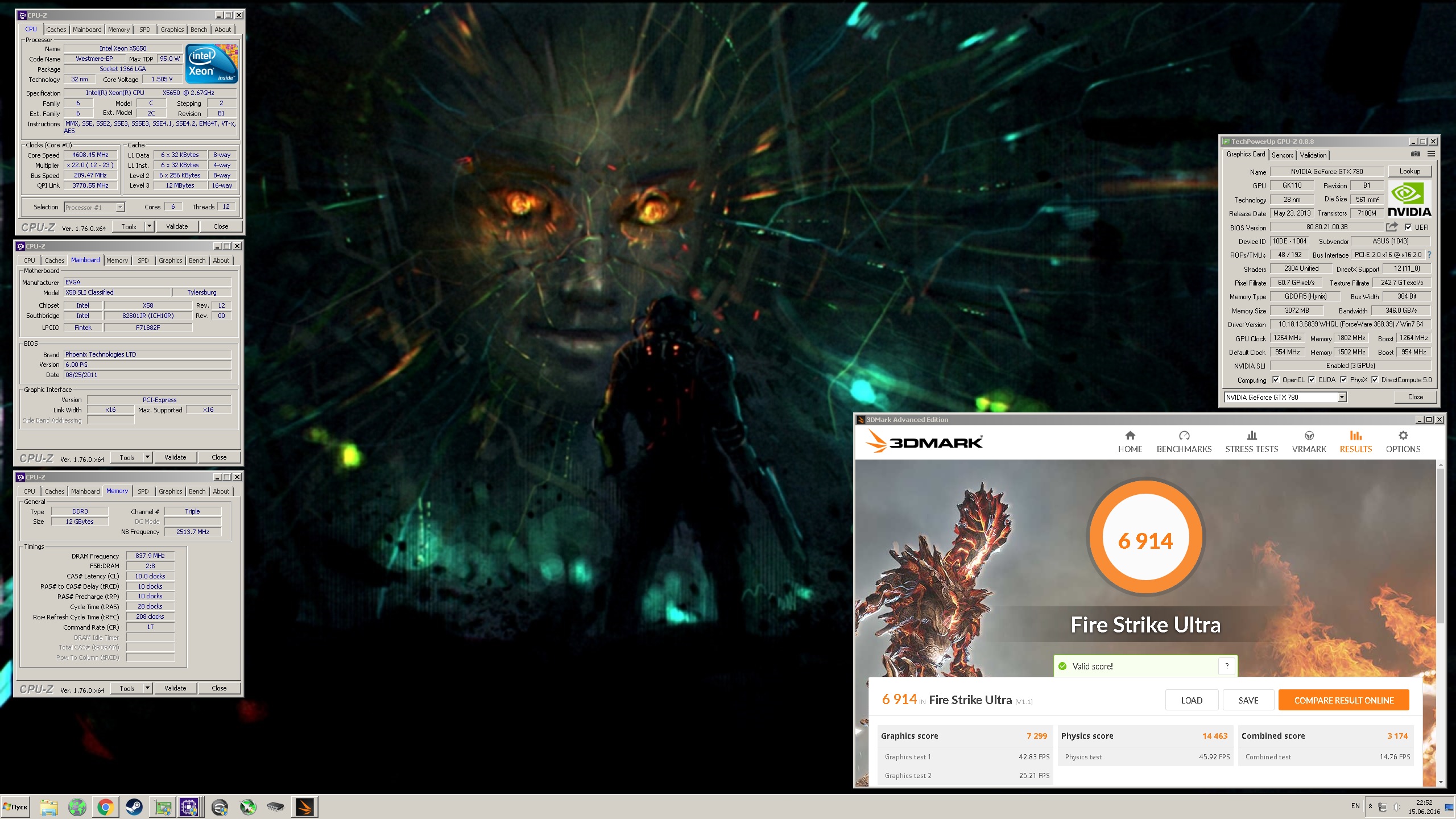The width and height of the screenshot is (1456, 819).
Task: Click the network icon in the system tray
Action: pyautogui.click(x=1383, y=807)
